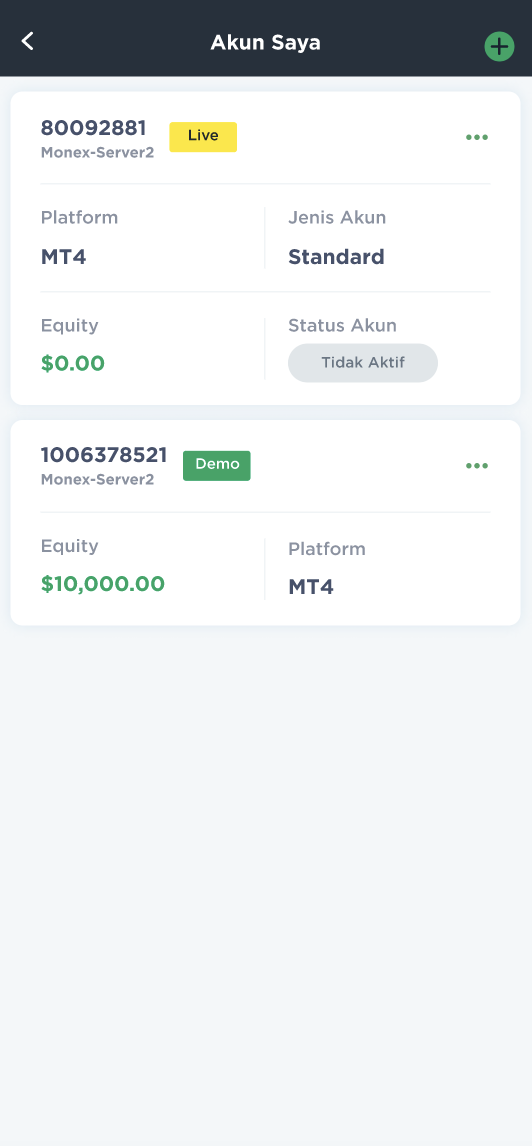Viewport: 532px width, 1146px height.
Task: Tap the back arrow icon
Action: pyautogui.click(x=28, y=41)
